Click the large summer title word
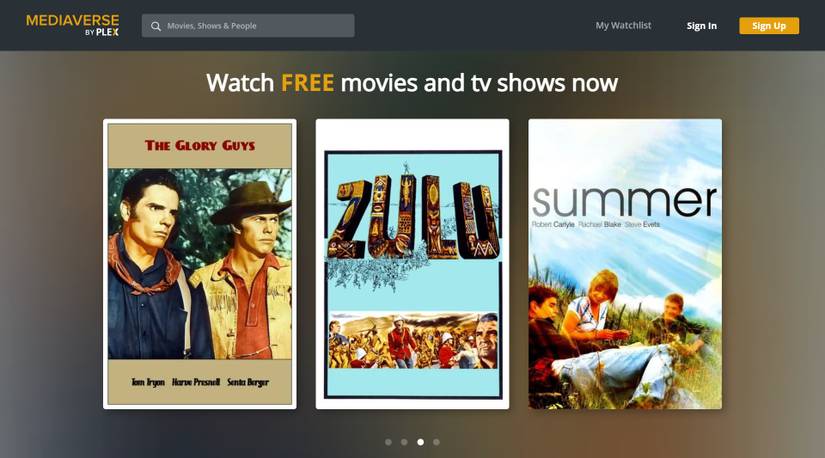Screen dimensions: 825x458 (x=625, y=202)
